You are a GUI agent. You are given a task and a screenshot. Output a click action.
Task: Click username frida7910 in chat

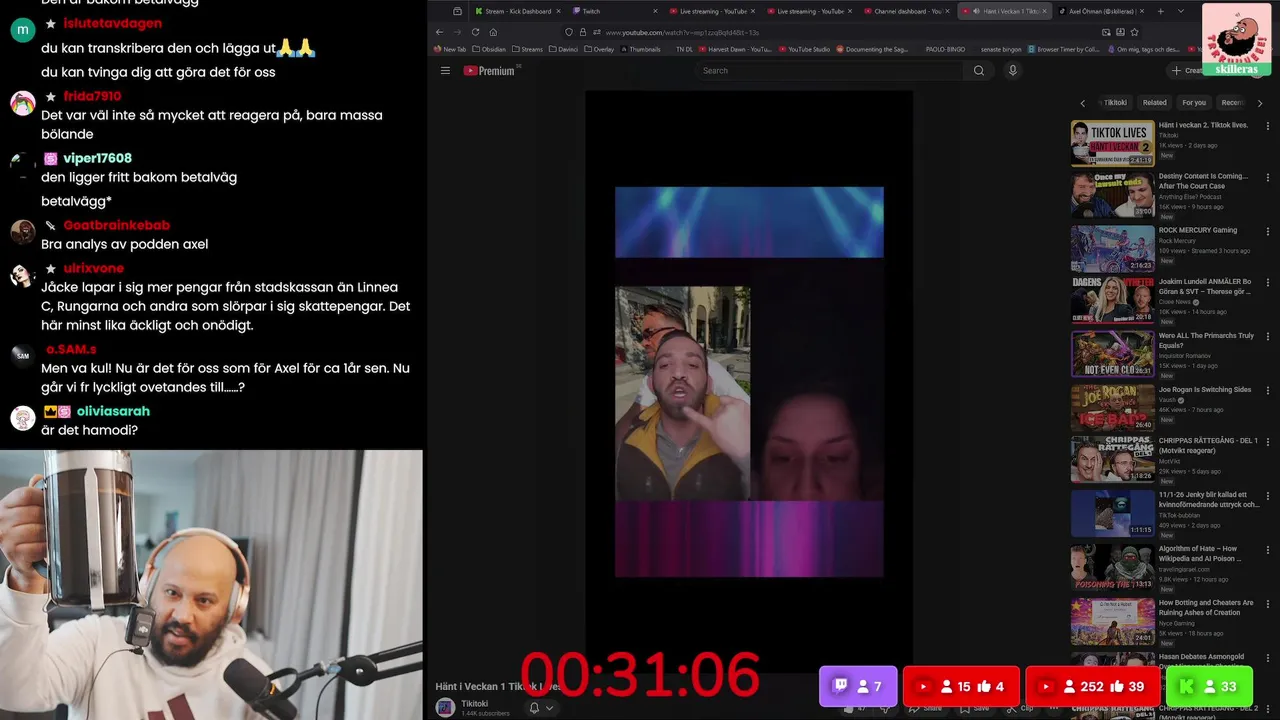92,96
